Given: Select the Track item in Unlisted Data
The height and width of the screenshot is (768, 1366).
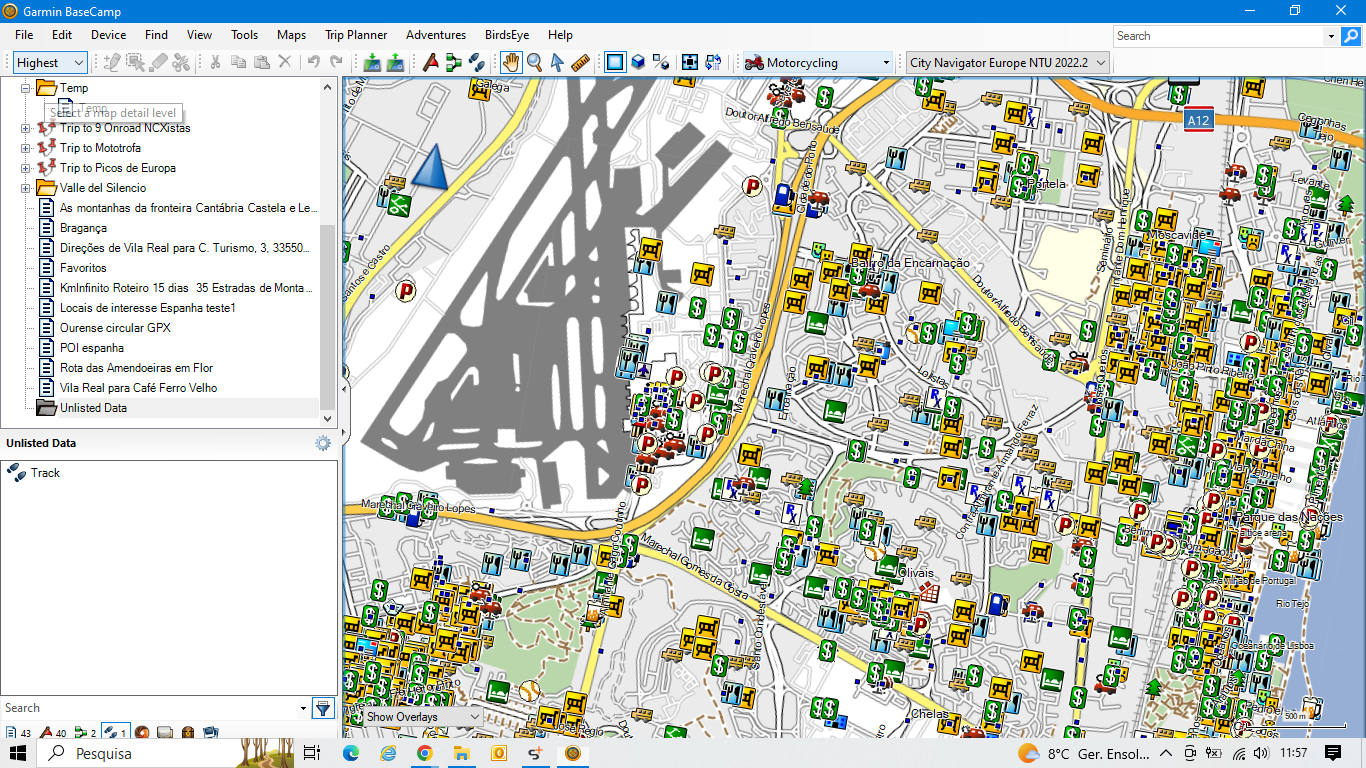Looking at the screenshot, I should pyautogui.click(x=45, y=473).
